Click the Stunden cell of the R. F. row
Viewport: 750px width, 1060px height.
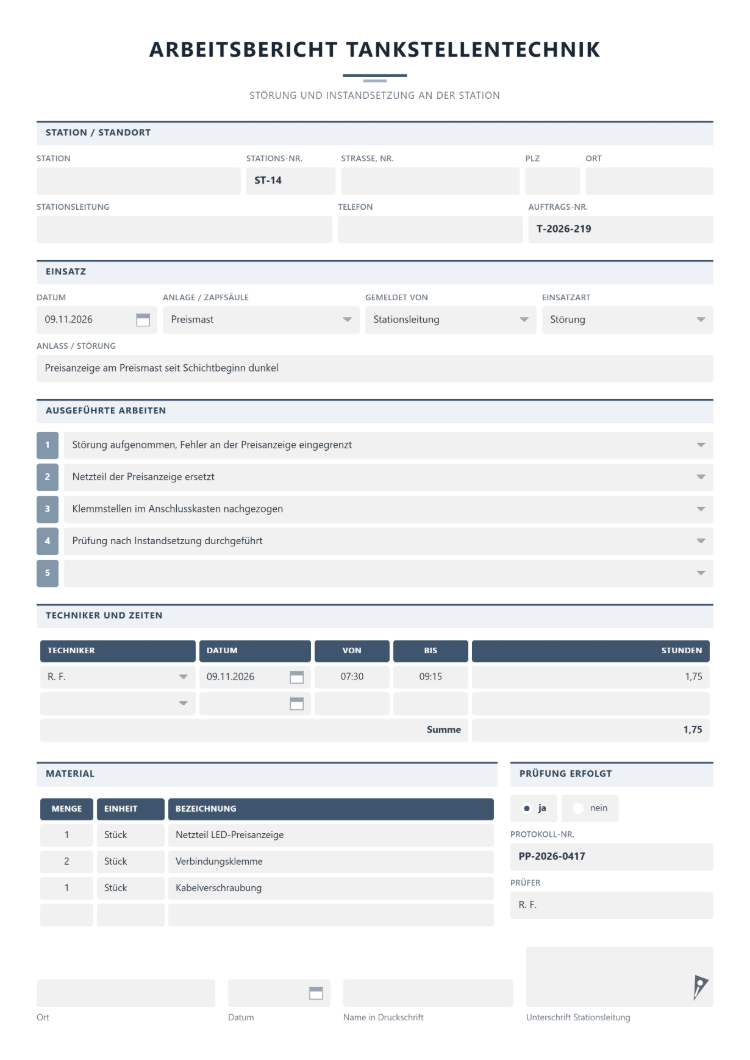(x=590, y=677)
